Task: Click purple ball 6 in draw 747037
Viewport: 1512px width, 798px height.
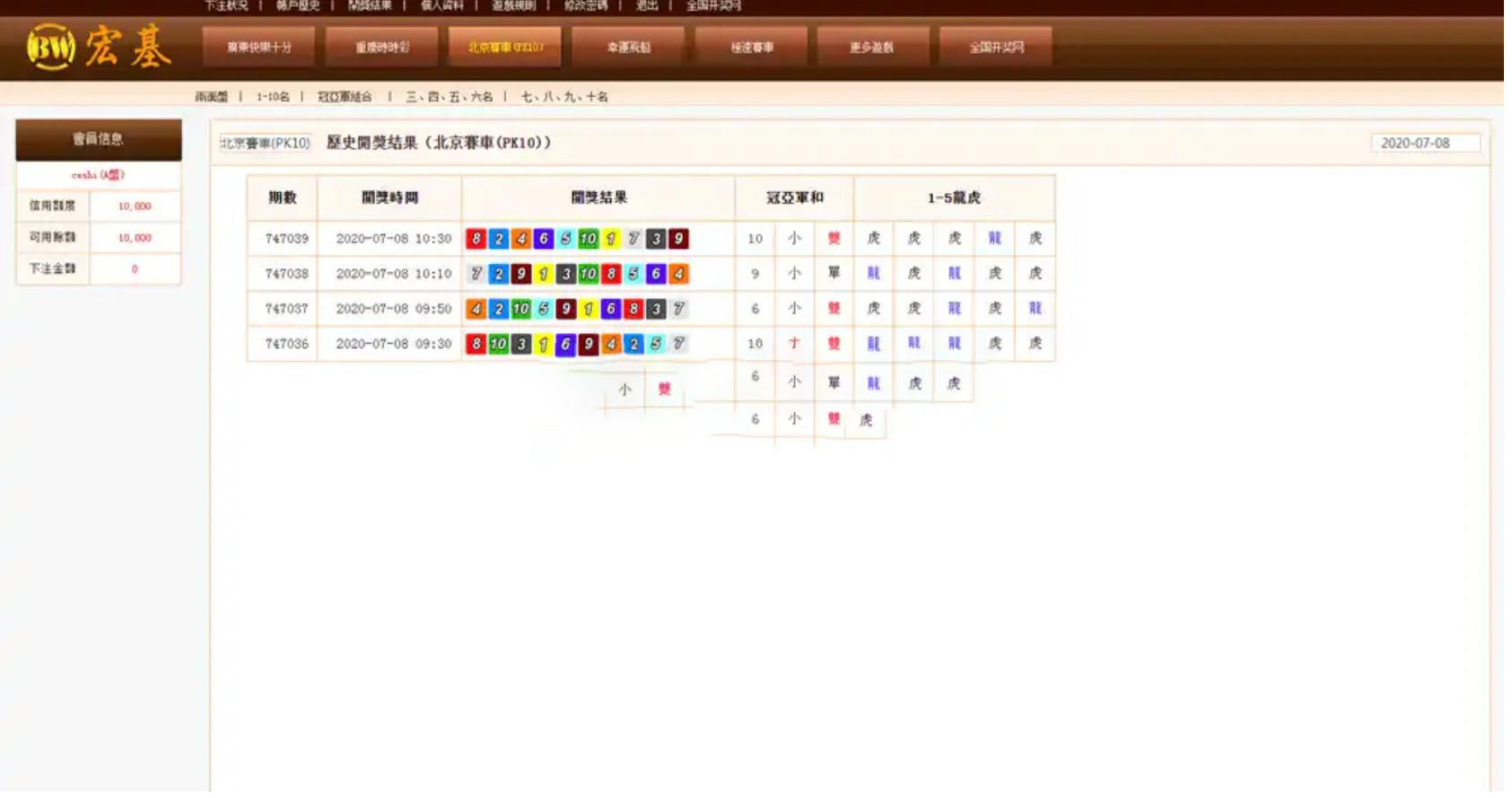Action: click(x=610, y=309)
